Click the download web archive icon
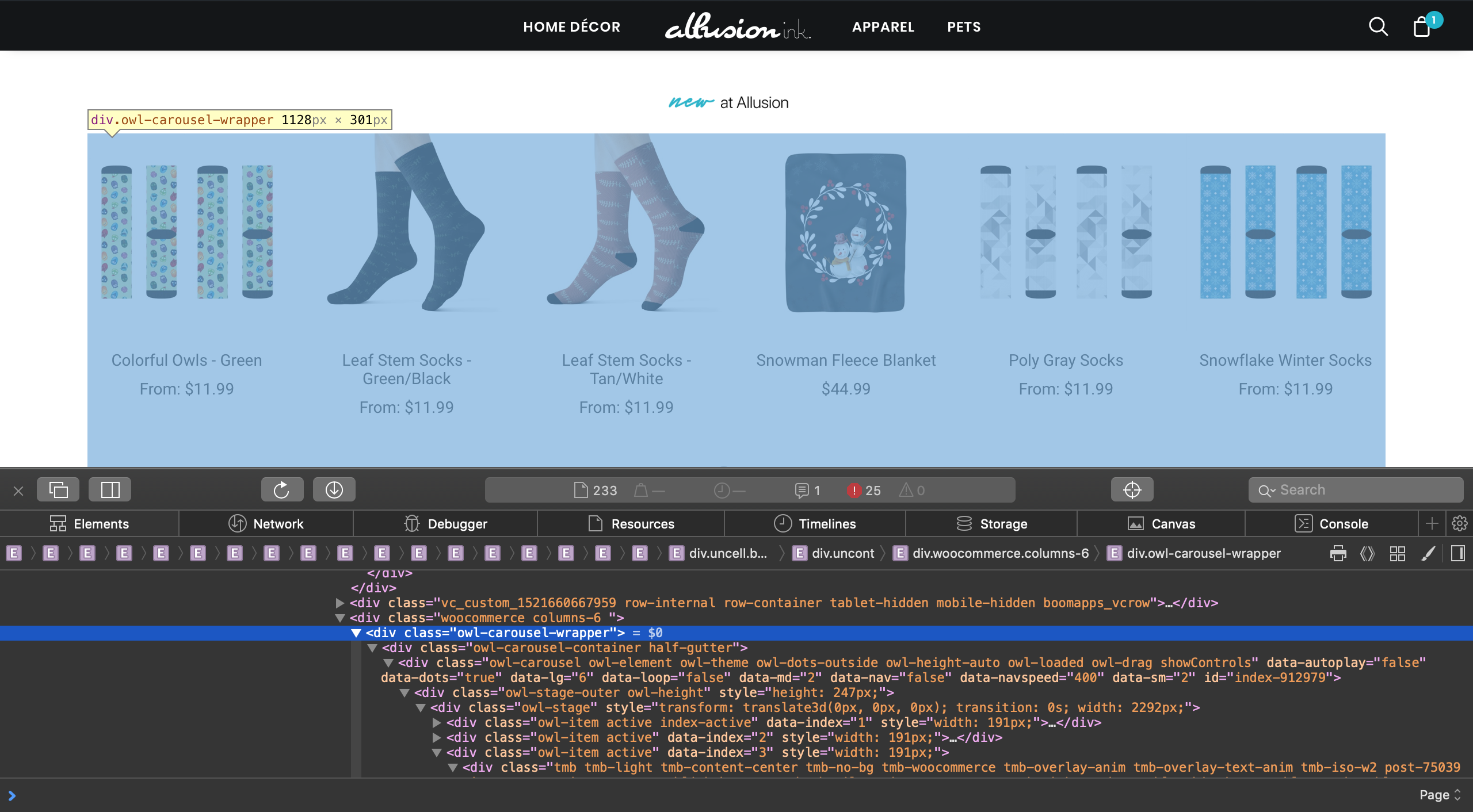 pos(334,490)
